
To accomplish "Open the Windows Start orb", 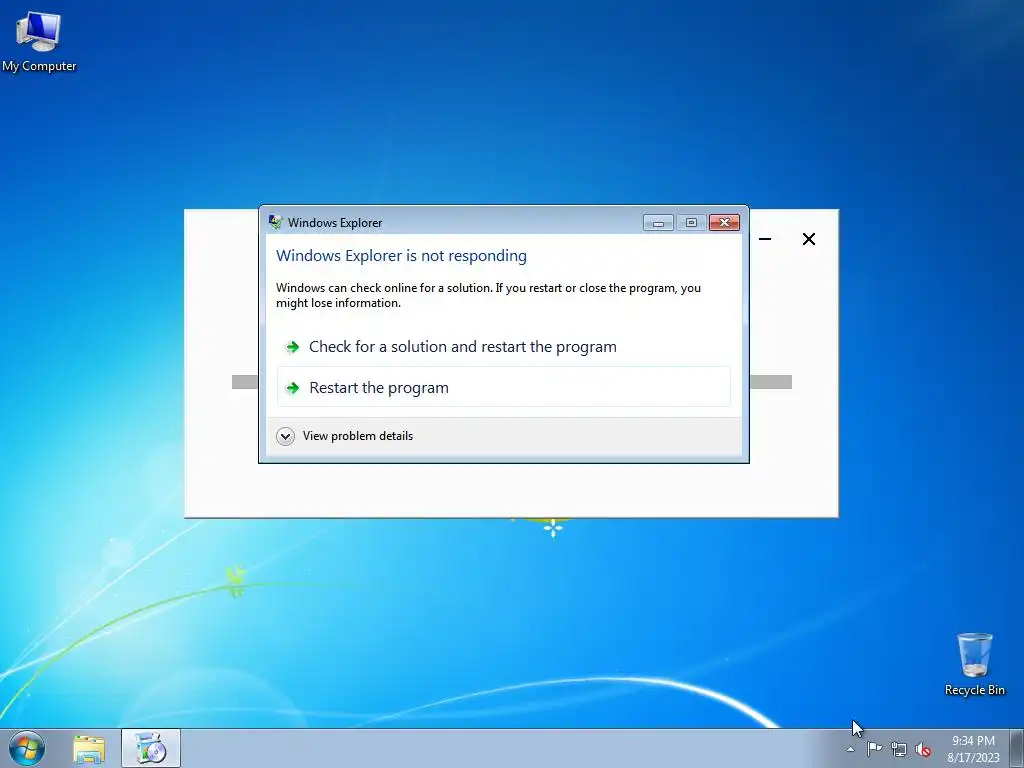I will point(27,748).
